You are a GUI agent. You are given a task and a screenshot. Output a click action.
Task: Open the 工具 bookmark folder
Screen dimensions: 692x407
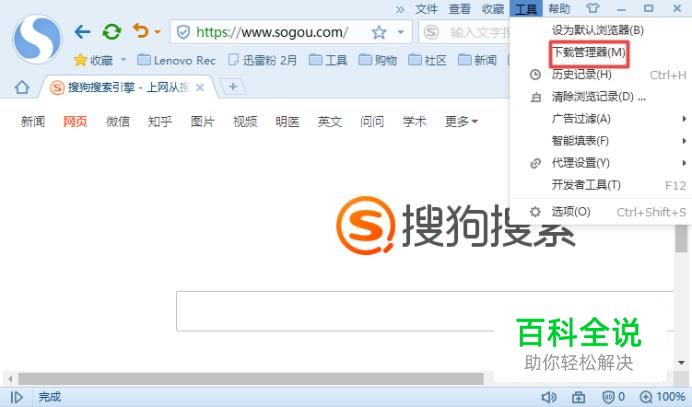pyautogui.click(x=328, y=60)
